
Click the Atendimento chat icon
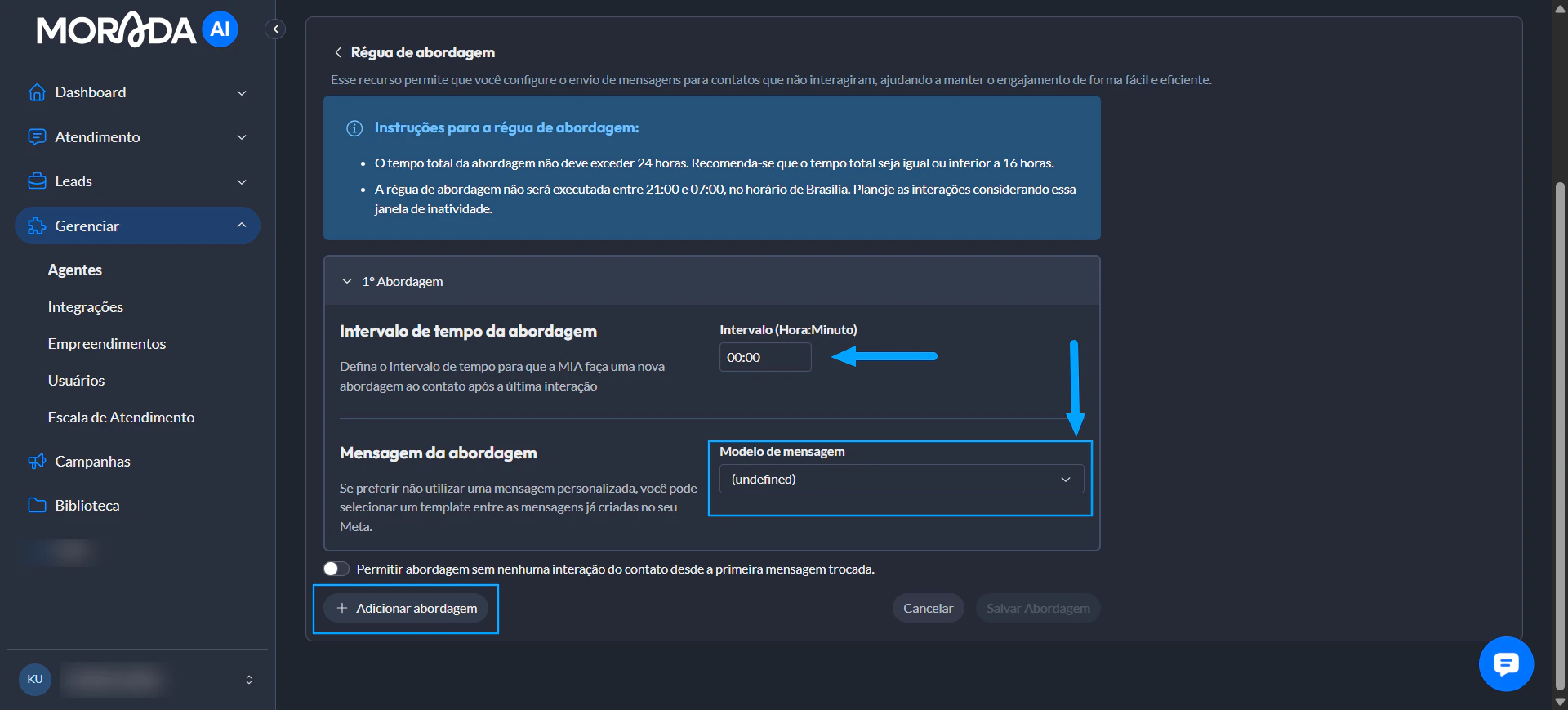pyautogui.click(x=37, y=137)
